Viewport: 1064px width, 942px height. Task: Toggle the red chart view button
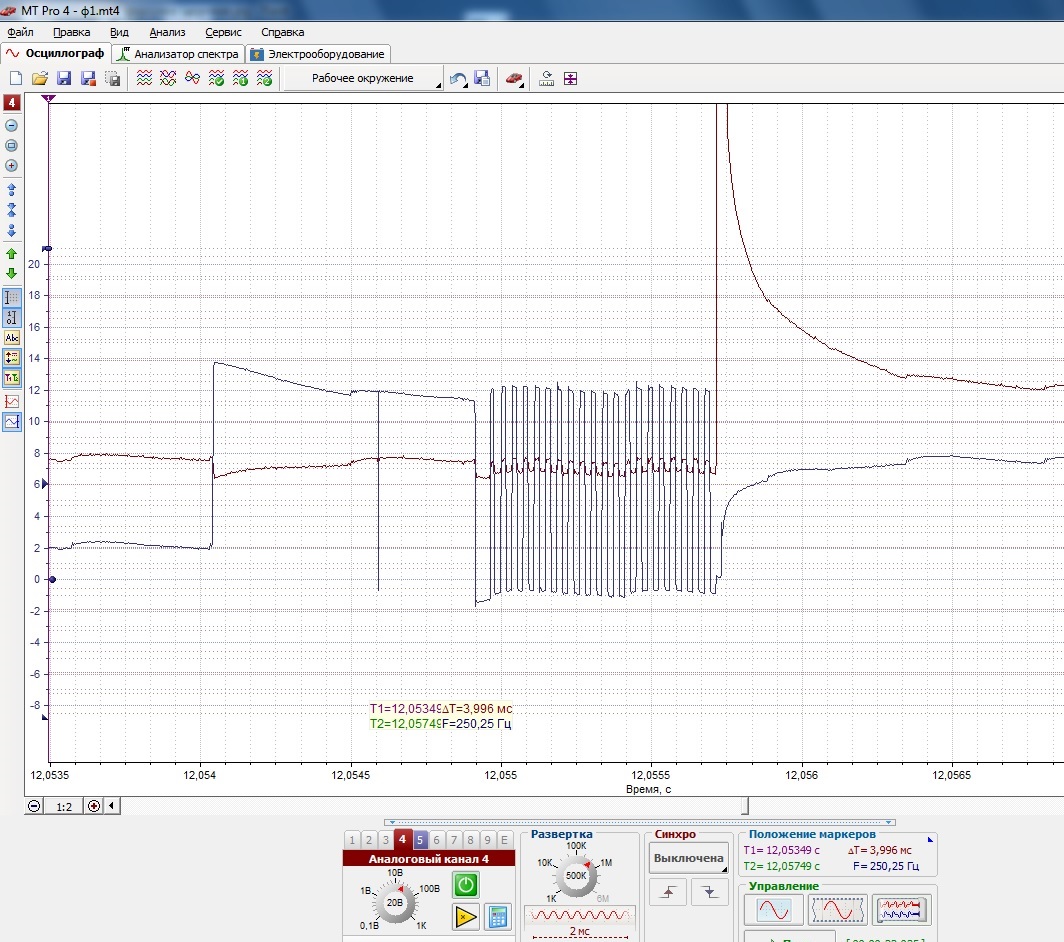pos(12,401)
